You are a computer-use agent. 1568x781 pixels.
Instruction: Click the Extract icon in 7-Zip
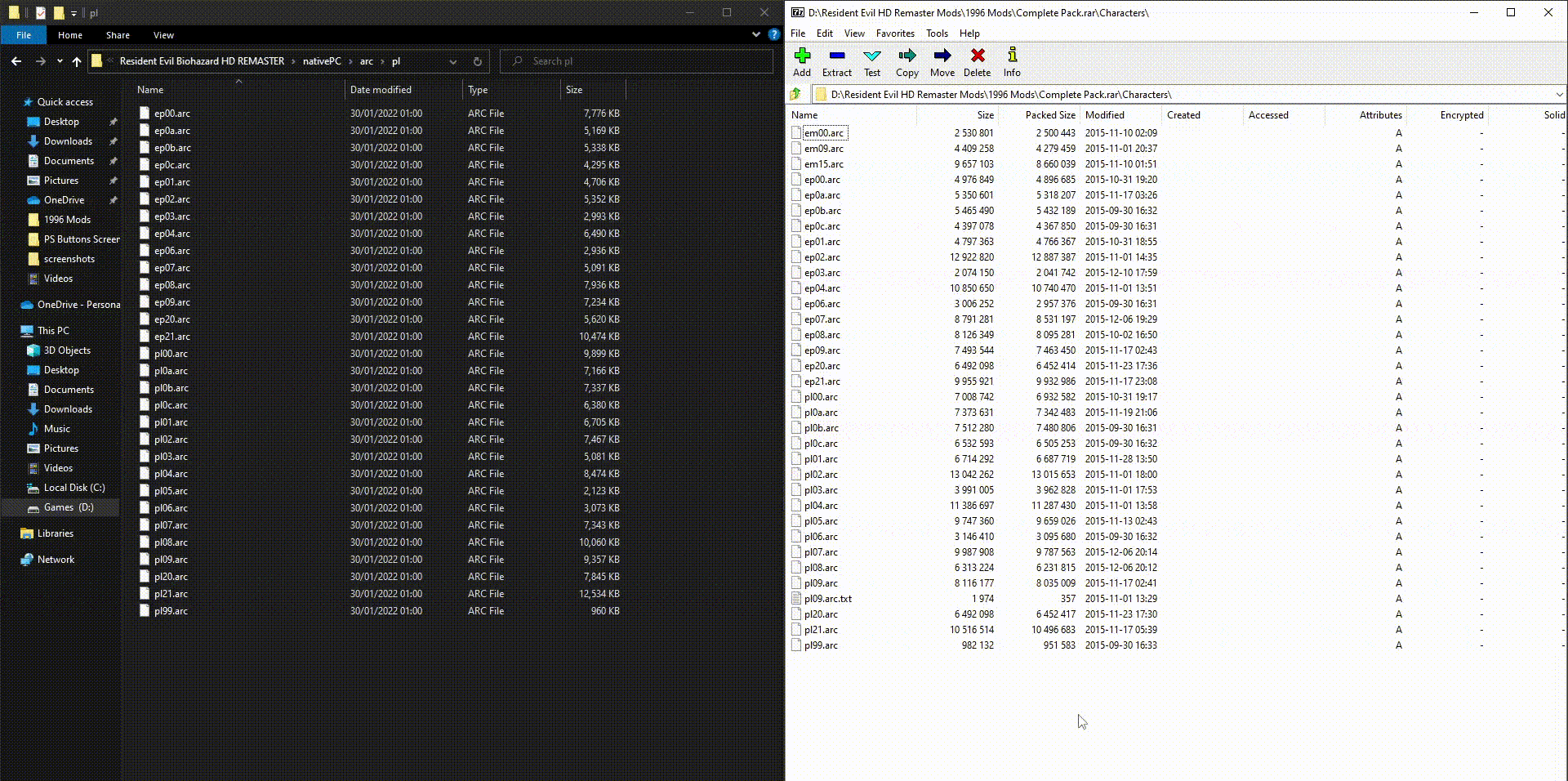(836, 62)
